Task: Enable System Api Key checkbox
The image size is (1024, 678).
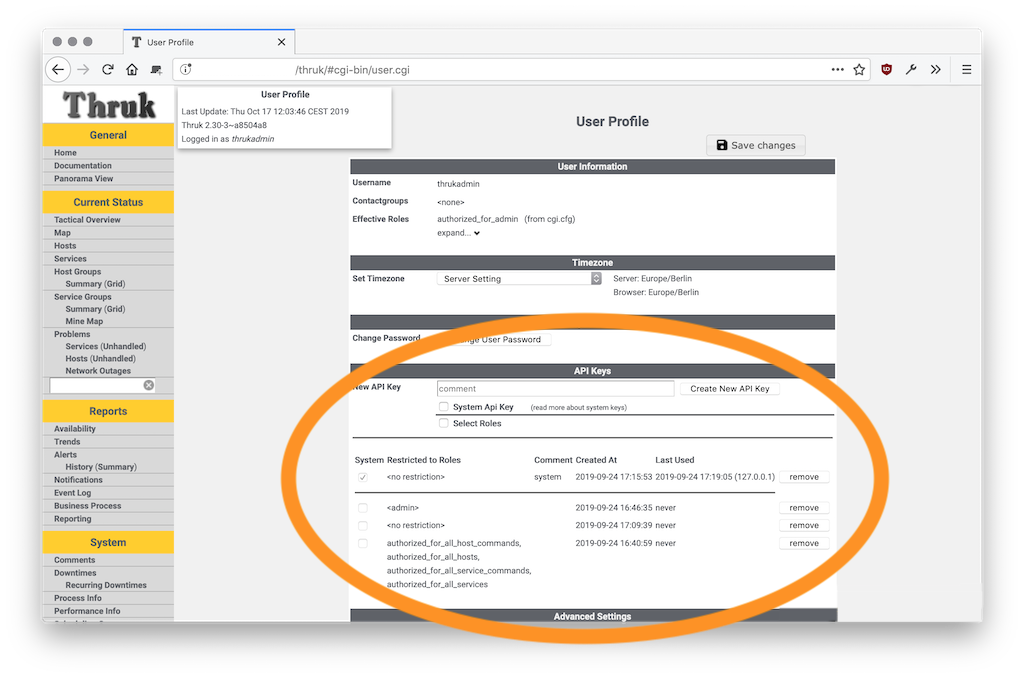Action: (443, 407)
